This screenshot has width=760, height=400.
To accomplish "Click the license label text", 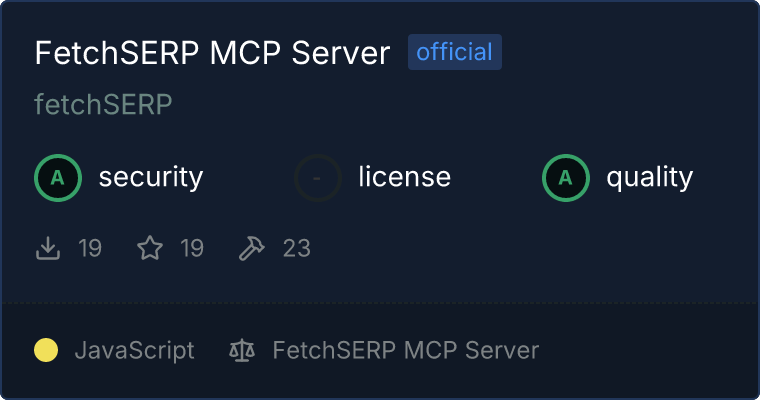I will tap(405, 176).
